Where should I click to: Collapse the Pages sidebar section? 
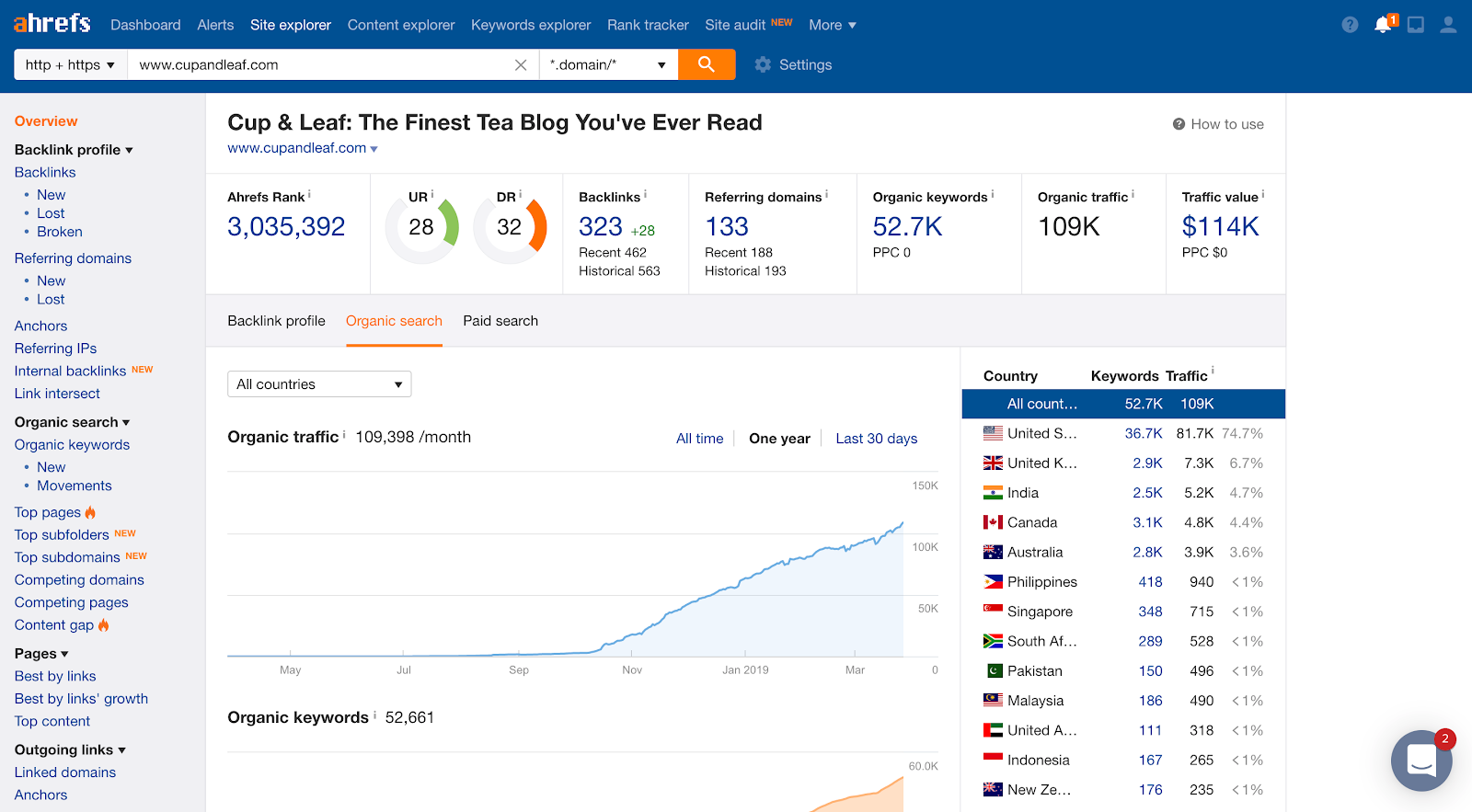coord(41,654)
